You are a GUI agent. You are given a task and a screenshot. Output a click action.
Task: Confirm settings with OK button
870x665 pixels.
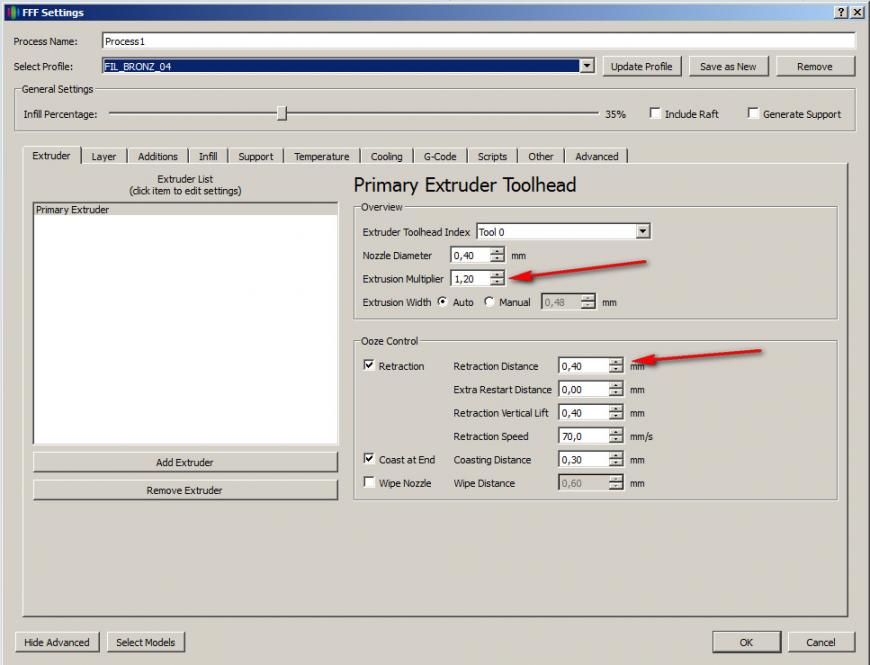(746, 642)
